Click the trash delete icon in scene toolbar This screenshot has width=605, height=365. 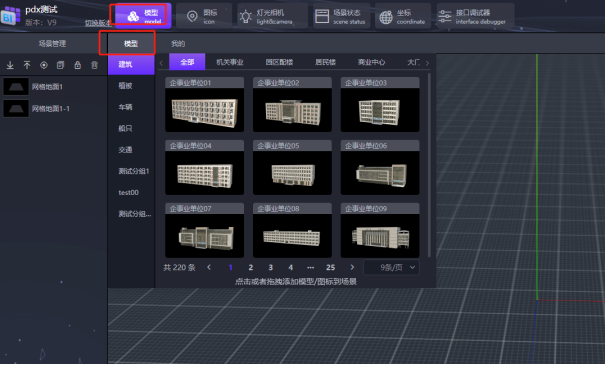pyautogui.click(x=95, y=65)
